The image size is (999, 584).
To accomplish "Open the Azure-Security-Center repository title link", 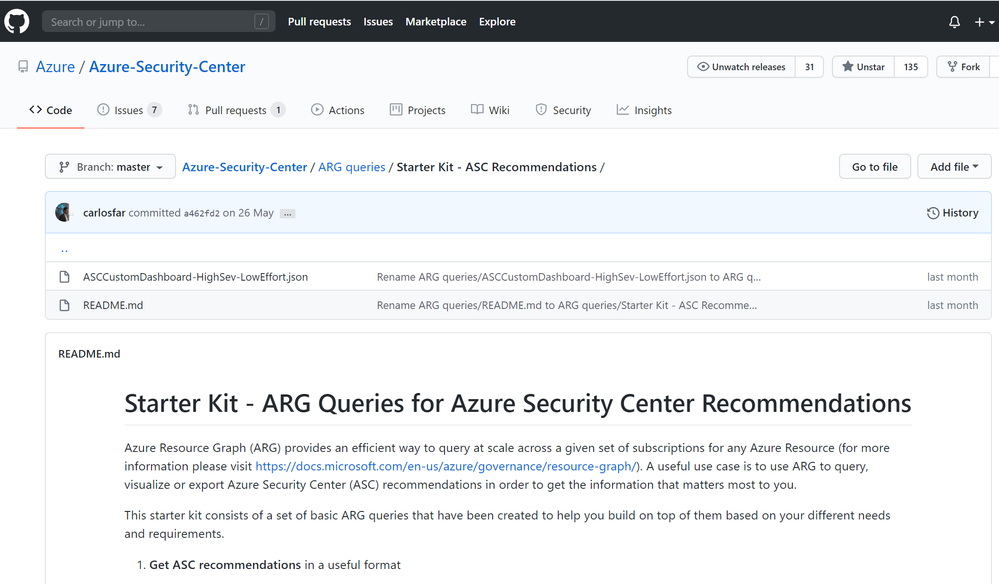I will click(x=167, y=67).
